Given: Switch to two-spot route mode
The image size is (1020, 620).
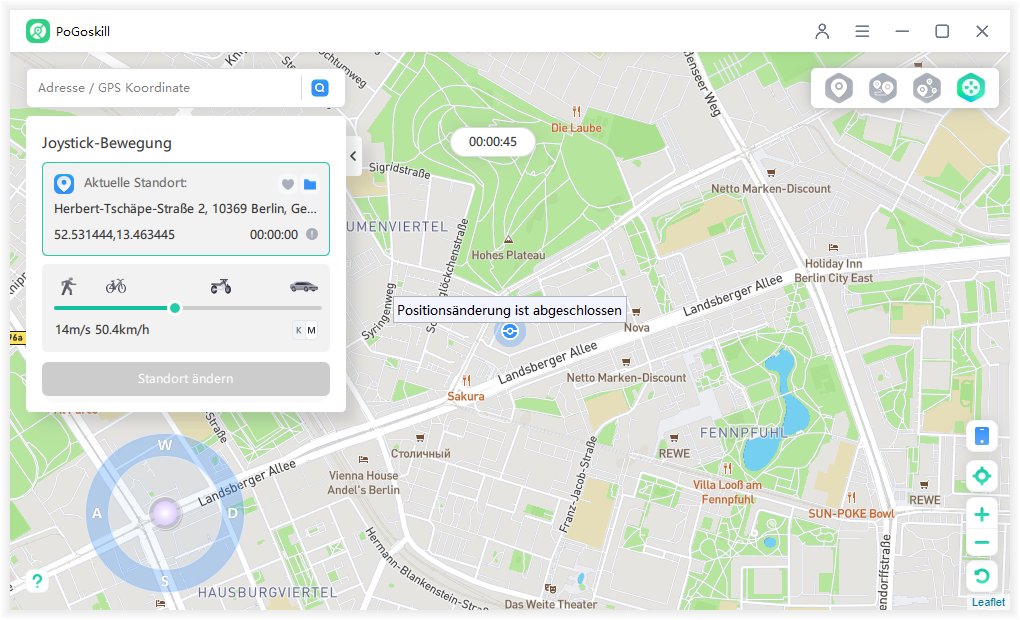Looking at the screenshot, I should tap(882, 88).
